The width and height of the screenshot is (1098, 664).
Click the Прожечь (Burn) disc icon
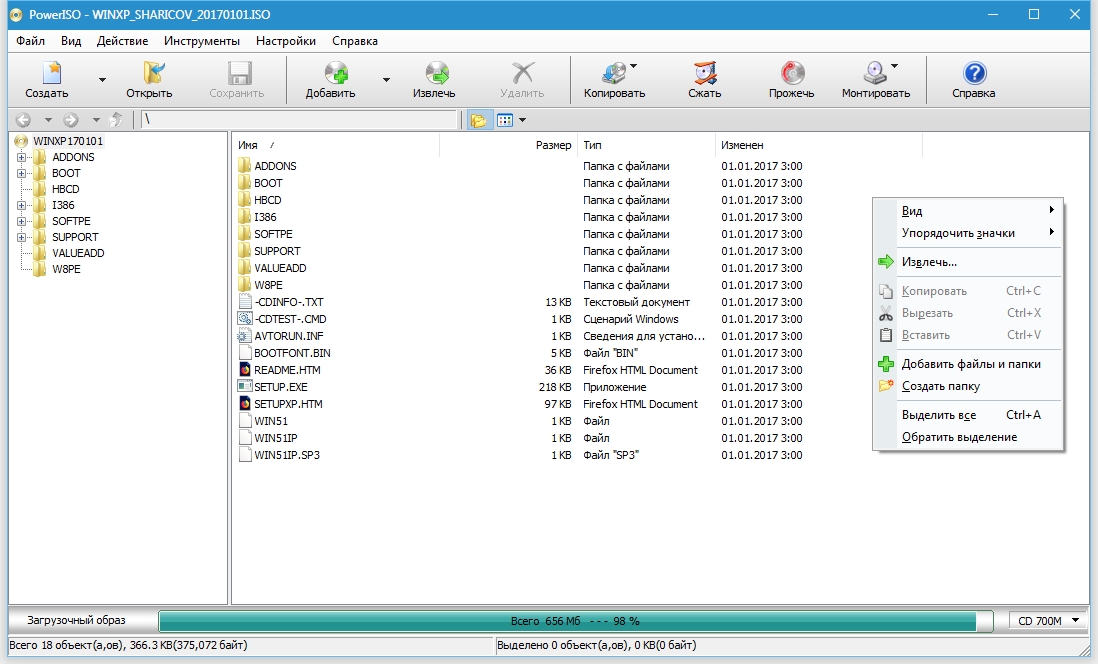[791, 75]
